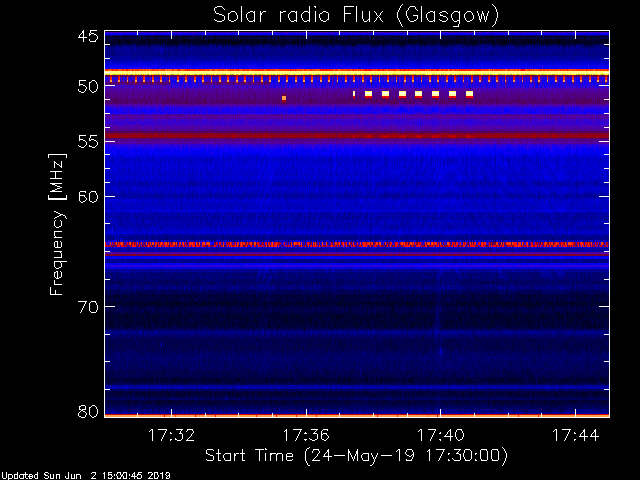Click the "Start Time (24-May-19 17:30:00)" label
The image size is (640, 480).
click(356, 456)
